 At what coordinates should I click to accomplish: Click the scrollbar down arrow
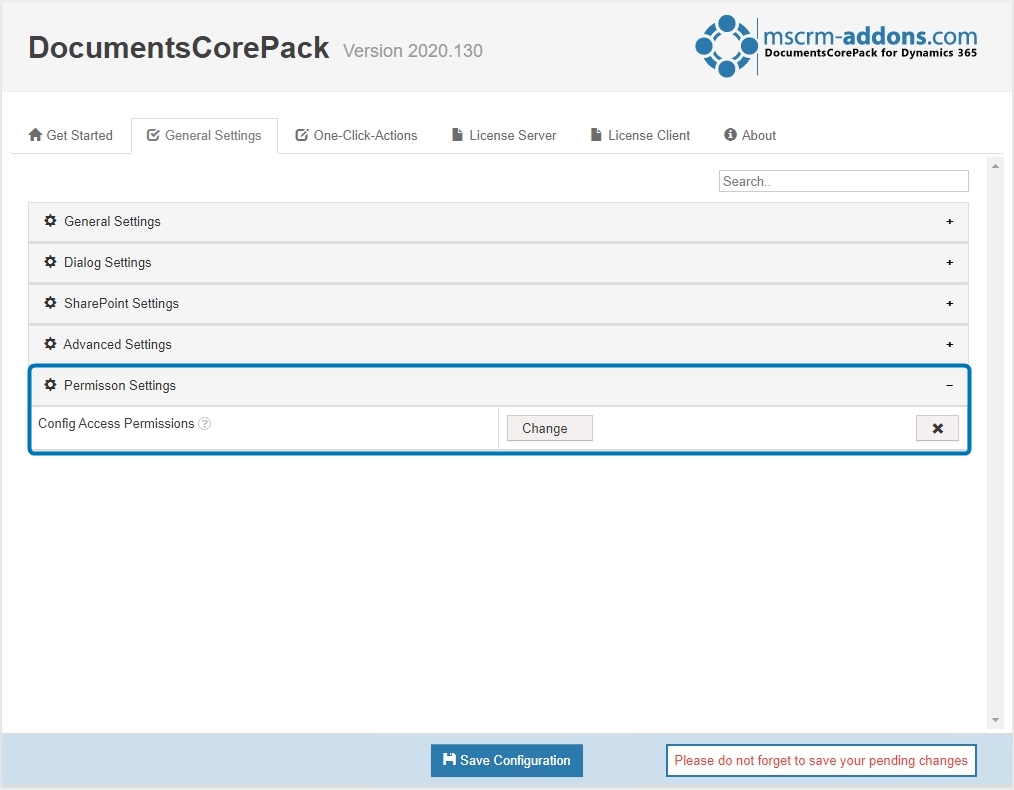tap(995, 720)
